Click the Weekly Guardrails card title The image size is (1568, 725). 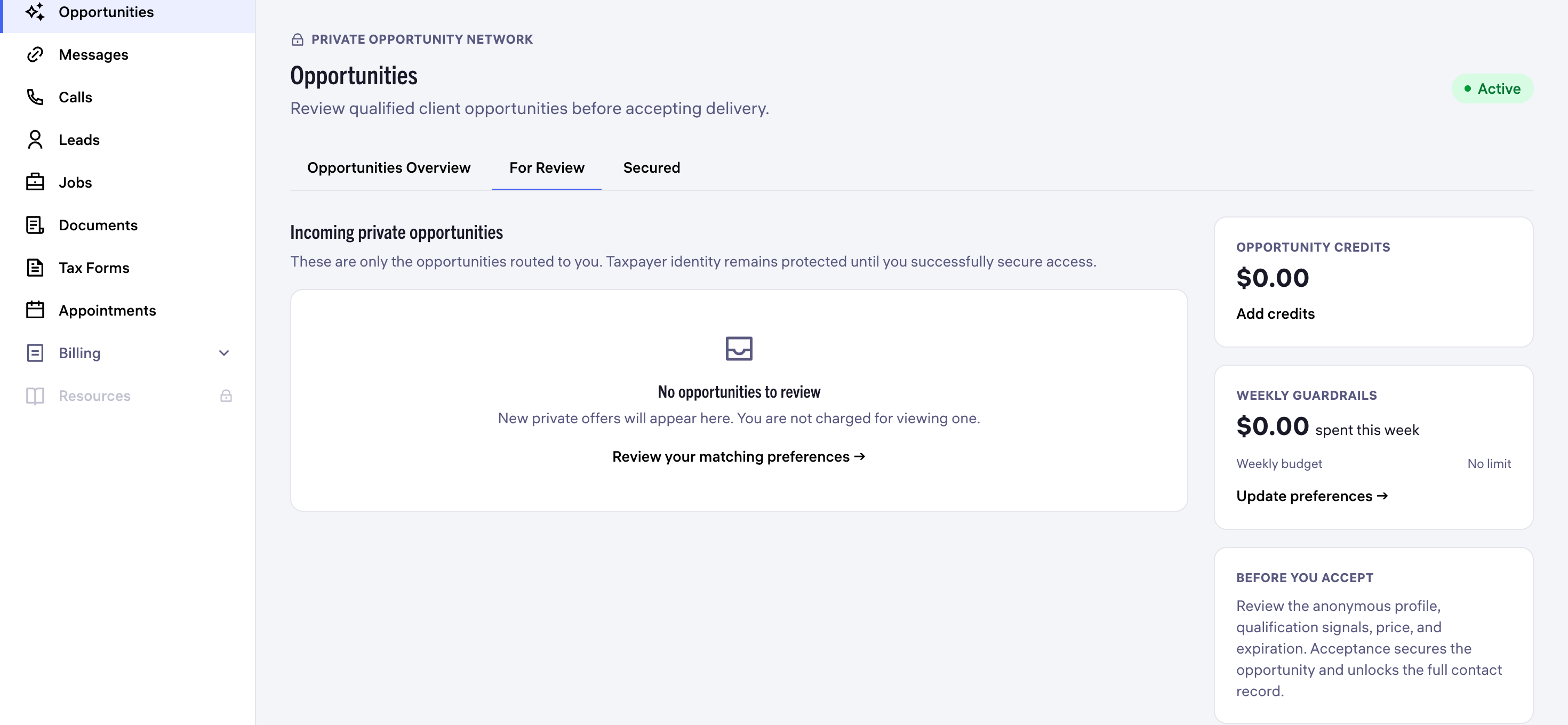pos(1306,396)
